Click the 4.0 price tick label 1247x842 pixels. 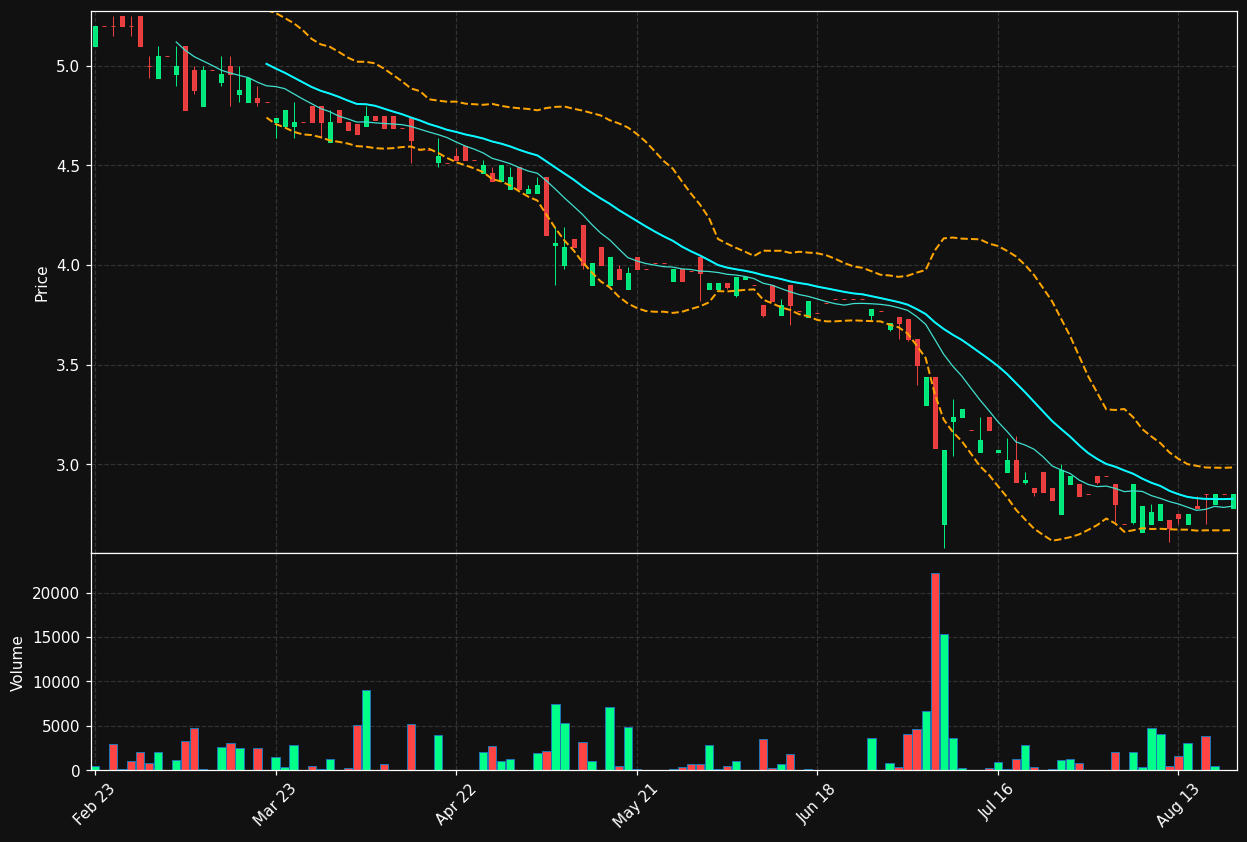[68, 266]
